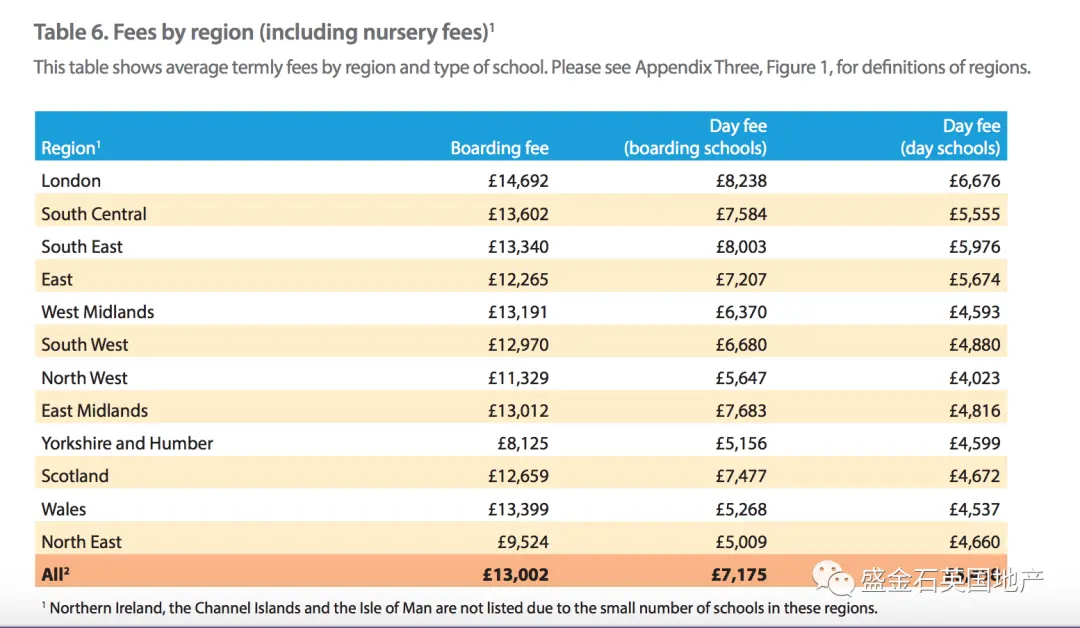Screen dimensions: 1080x628
Task: Select North East day fee £4,660
Action: click(975, 542)
